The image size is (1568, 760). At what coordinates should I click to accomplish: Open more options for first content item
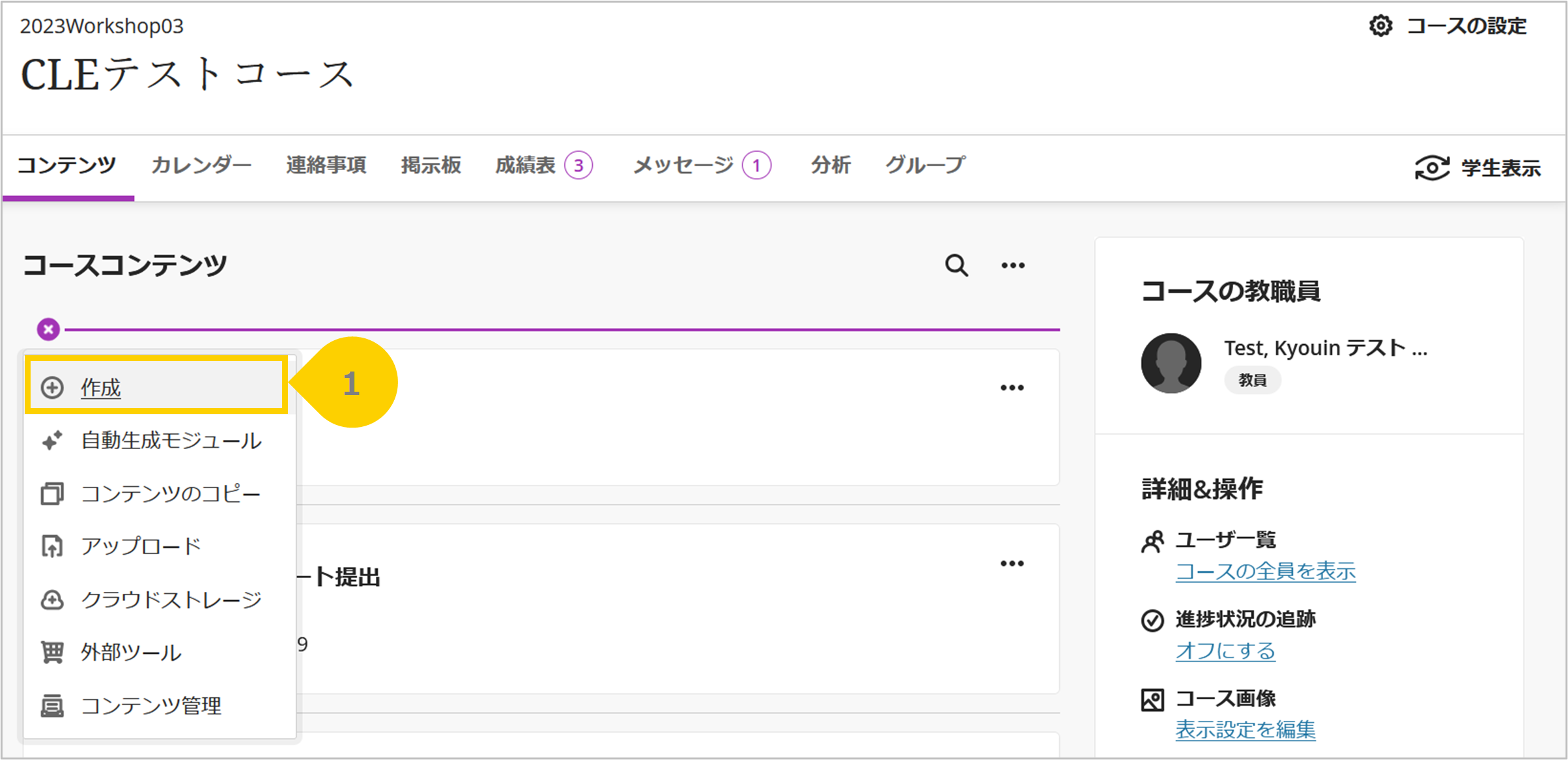(x=1012, y=388)
